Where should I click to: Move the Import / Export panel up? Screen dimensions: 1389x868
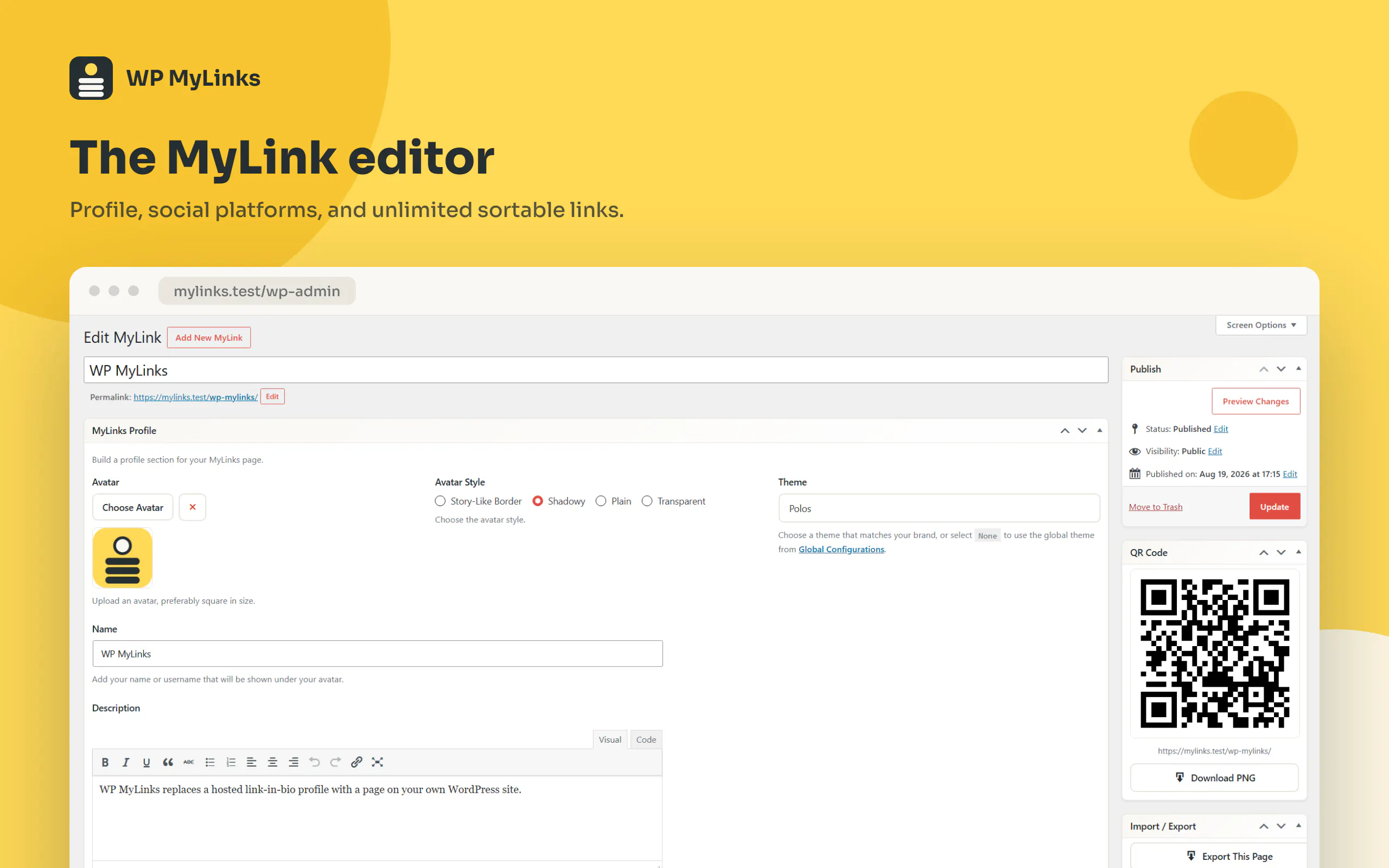coord(1264,826)
